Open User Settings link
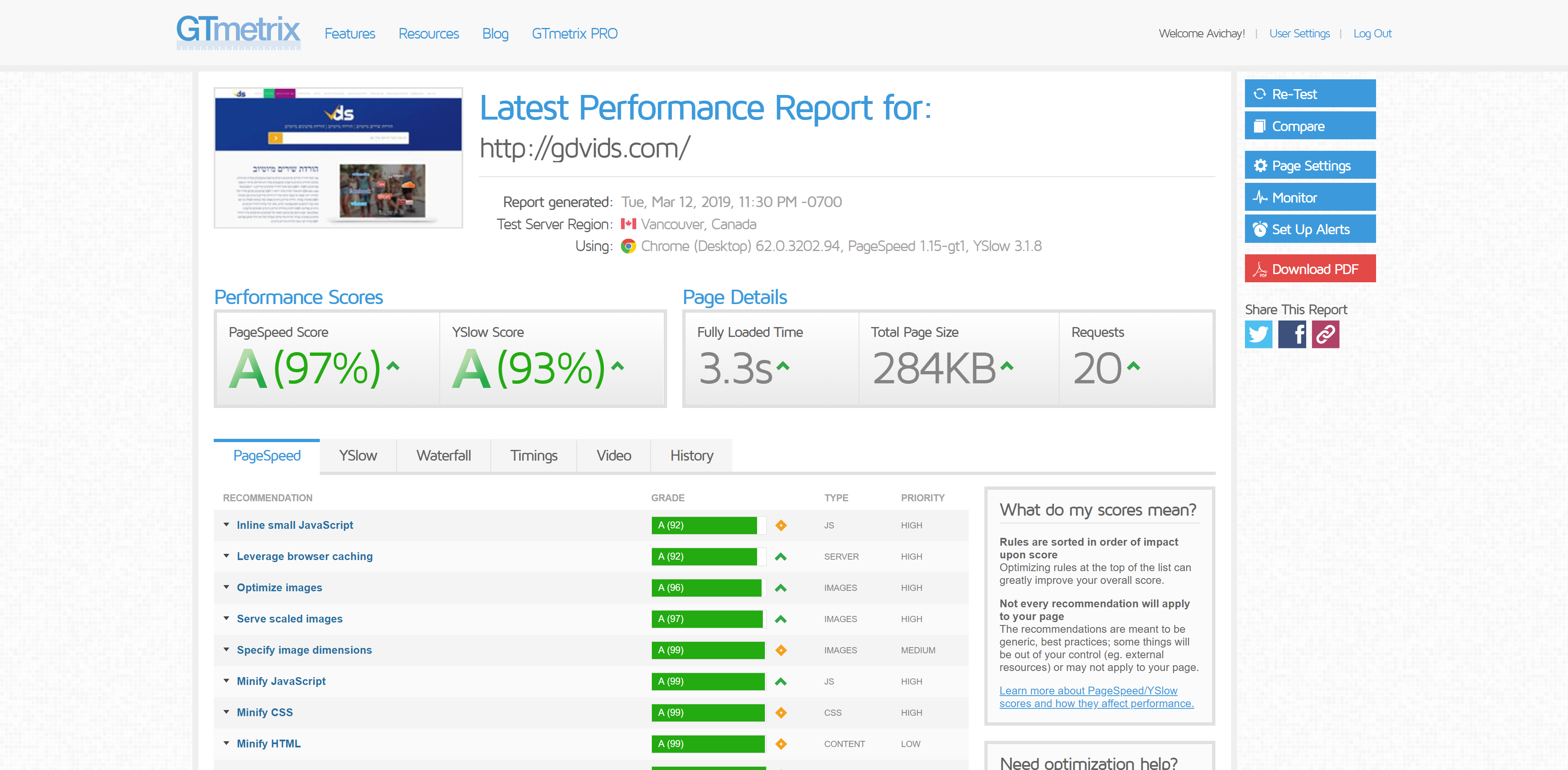The image size is (1568, 770). pos(1300,33)
